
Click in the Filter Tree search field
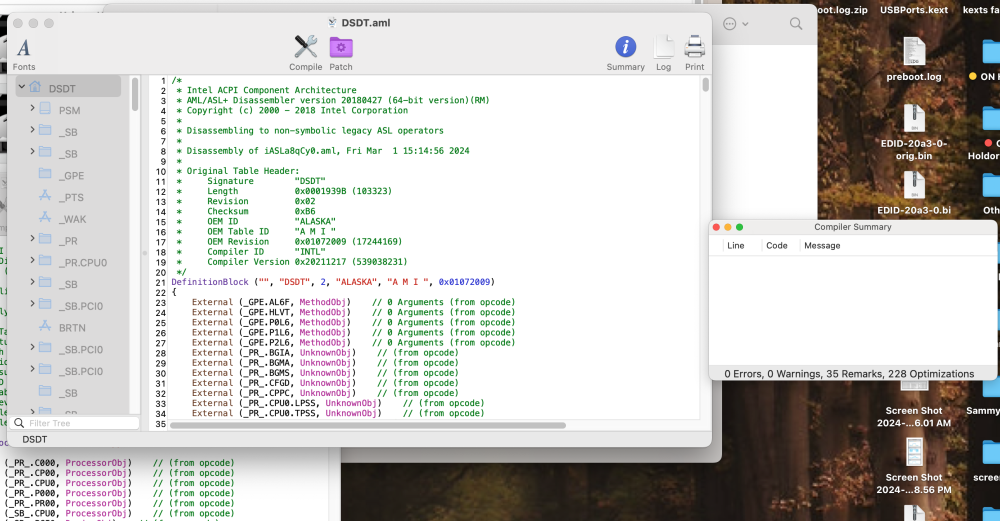(75, 423)
